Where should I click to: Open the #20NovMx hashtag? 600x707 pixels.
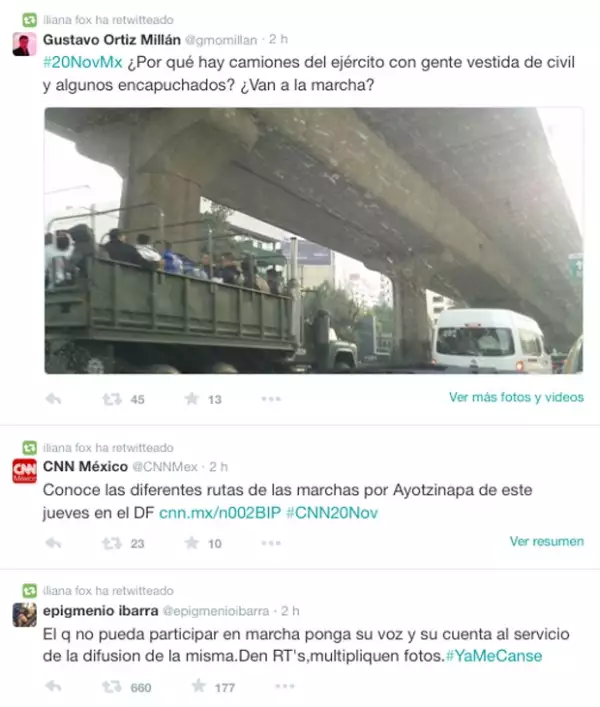click(x=82, y=62)
